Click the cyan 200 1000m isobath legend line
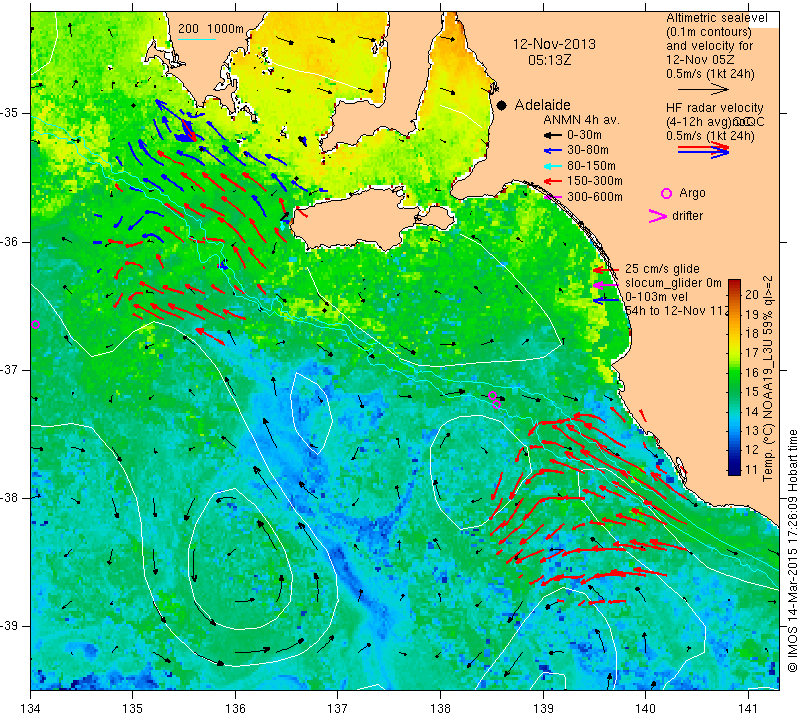This screenshot has width=800, height=720. [x=196, y=40]
